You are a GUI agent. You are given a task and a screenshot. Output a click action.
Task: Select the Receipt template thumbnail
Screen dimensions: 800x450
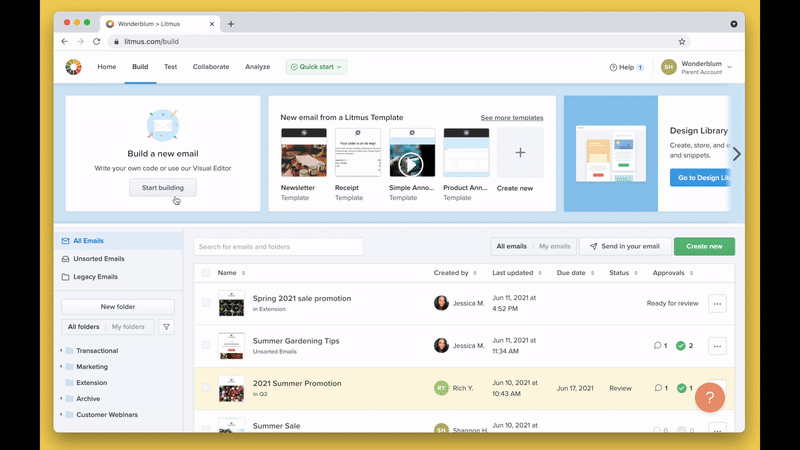[x=358, y=153]
